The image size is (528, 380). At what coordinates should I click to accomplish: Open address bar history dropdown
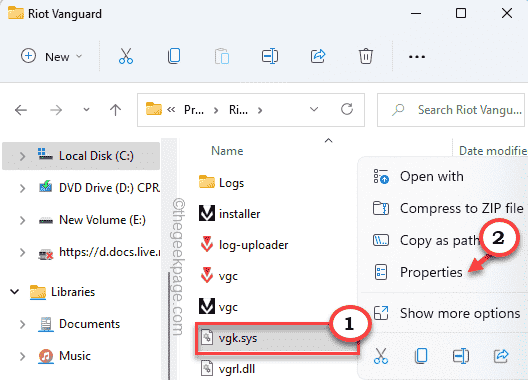[314, 109]
